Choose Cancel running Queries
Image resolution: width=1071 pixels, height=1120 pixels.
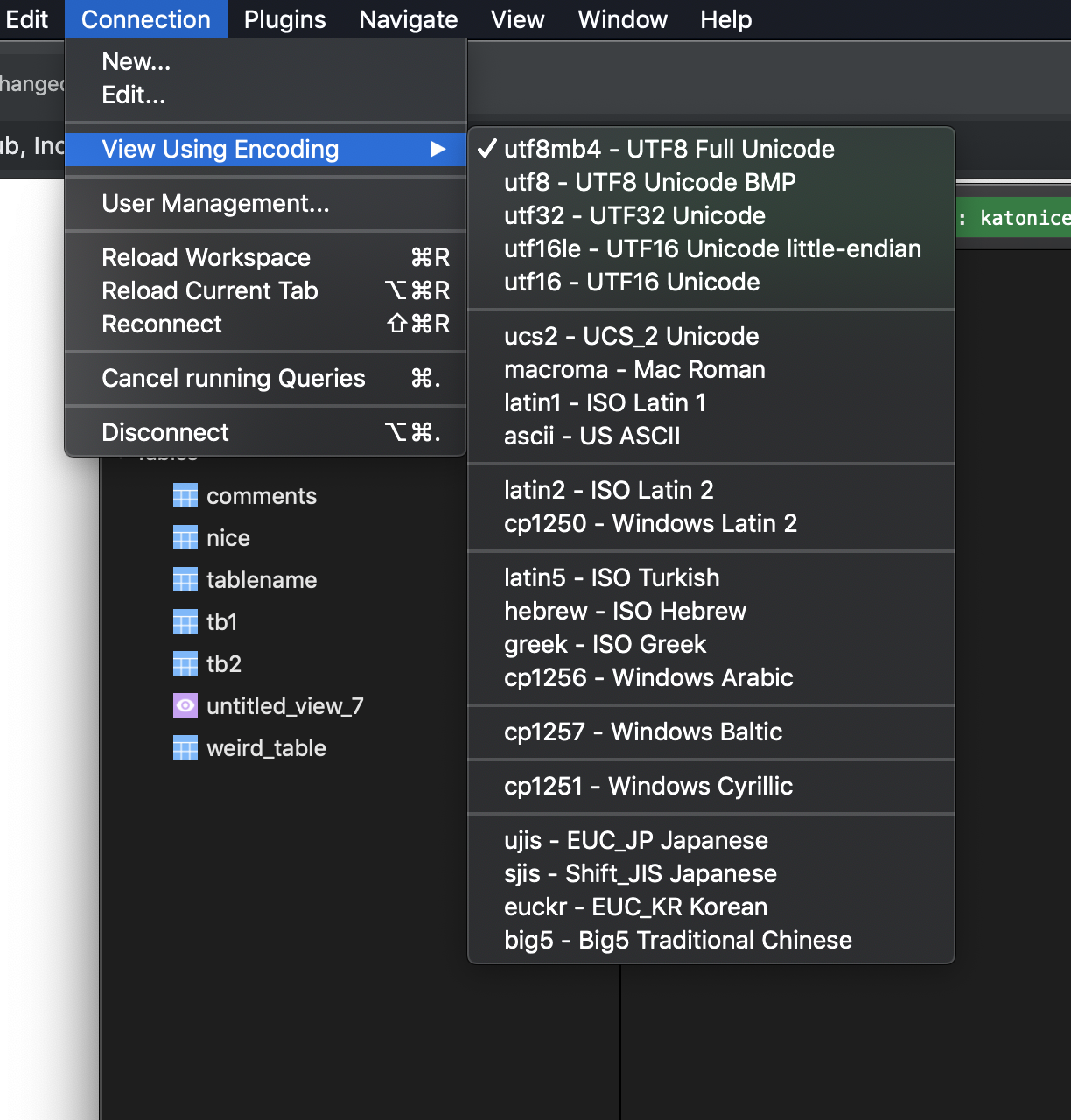coord(233,378)
